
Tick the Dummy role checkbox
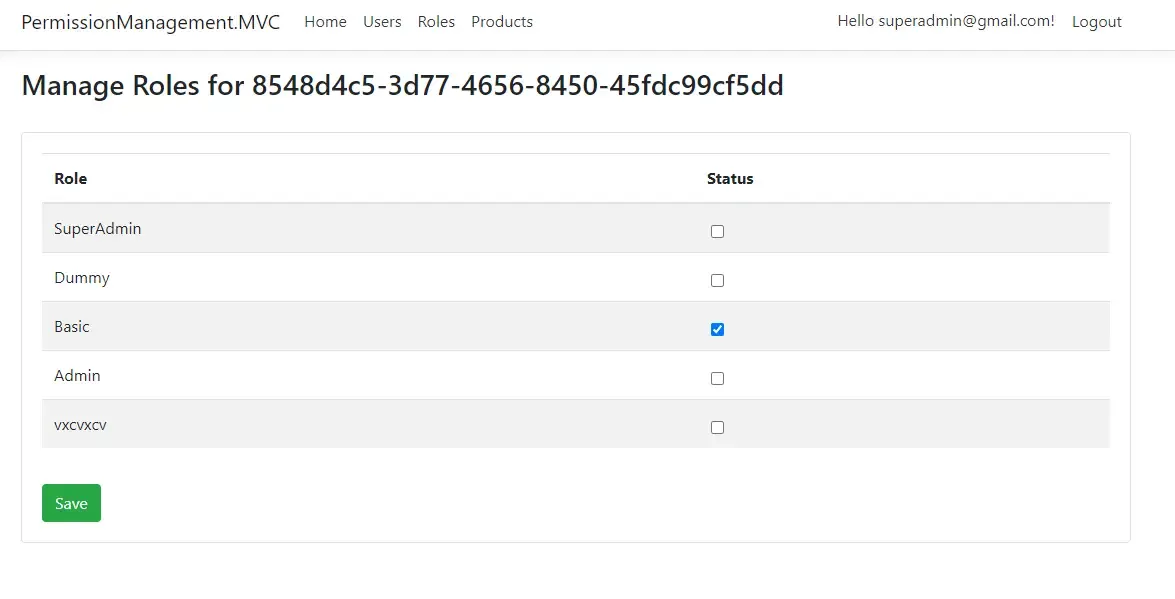click(717, 280)
